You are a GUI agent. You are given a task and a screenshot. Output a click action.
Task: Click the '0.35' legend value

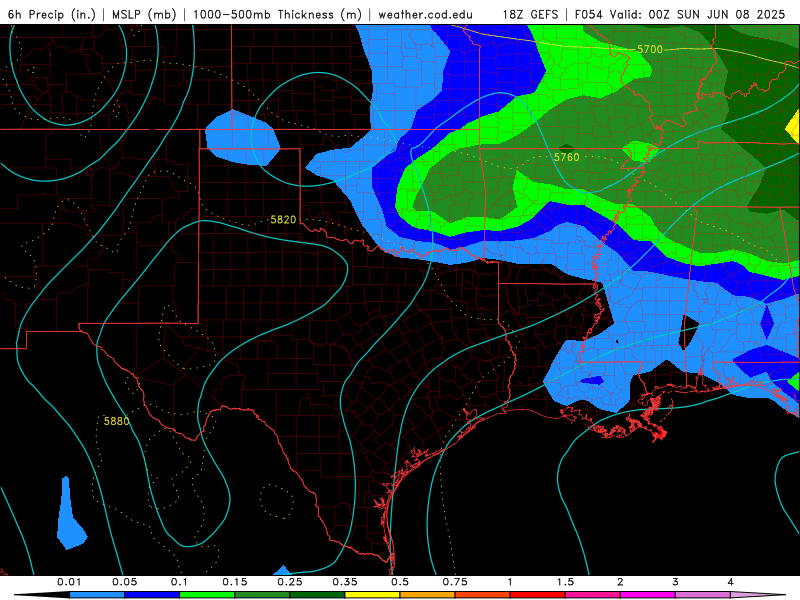tap(345, 582)
